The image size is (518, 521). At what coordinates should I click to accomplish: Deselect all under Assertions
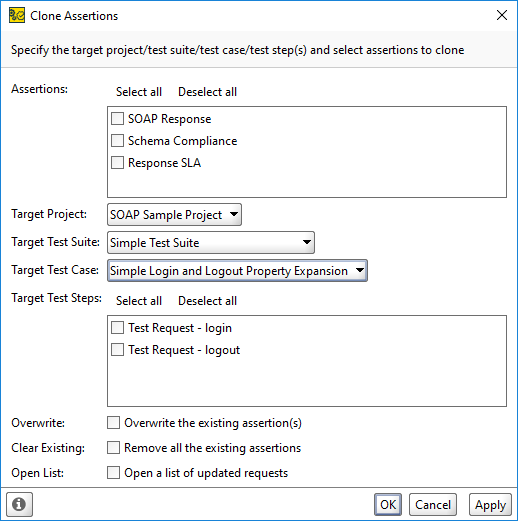[x=207, y=92]
